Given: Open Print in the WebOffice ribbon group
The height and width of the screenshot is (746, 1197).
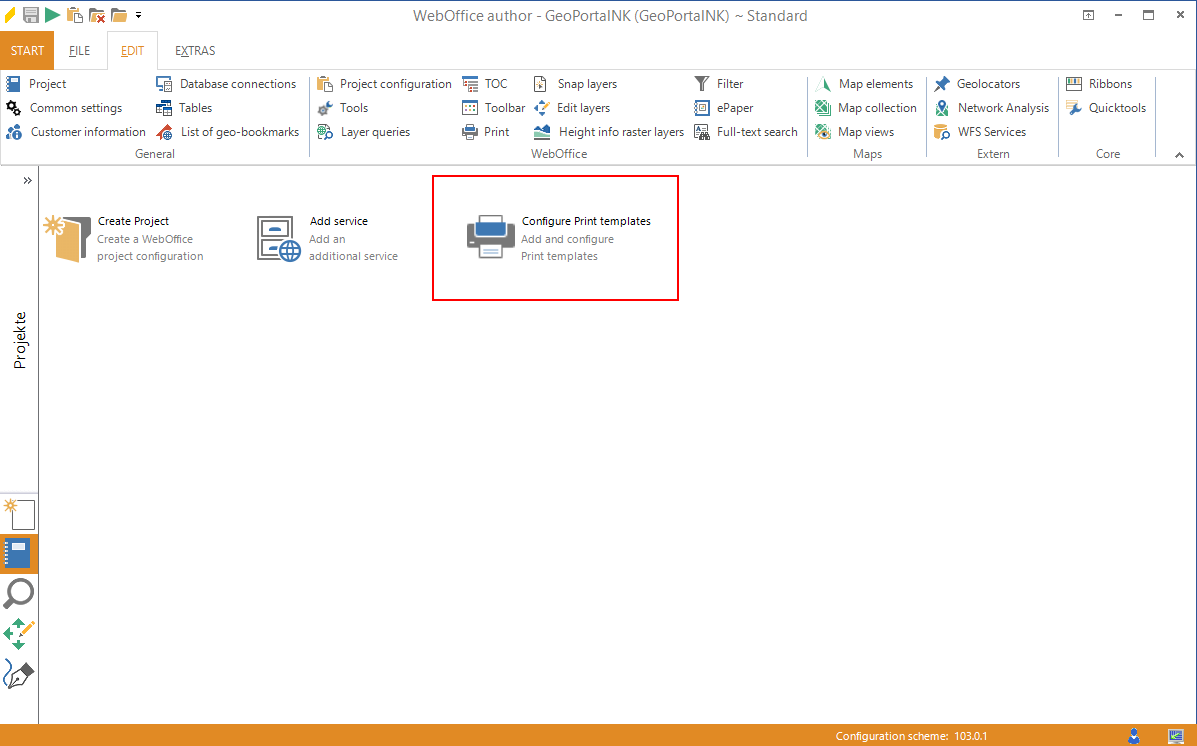Looking at the screenshot, I should [x=486, y=132].
